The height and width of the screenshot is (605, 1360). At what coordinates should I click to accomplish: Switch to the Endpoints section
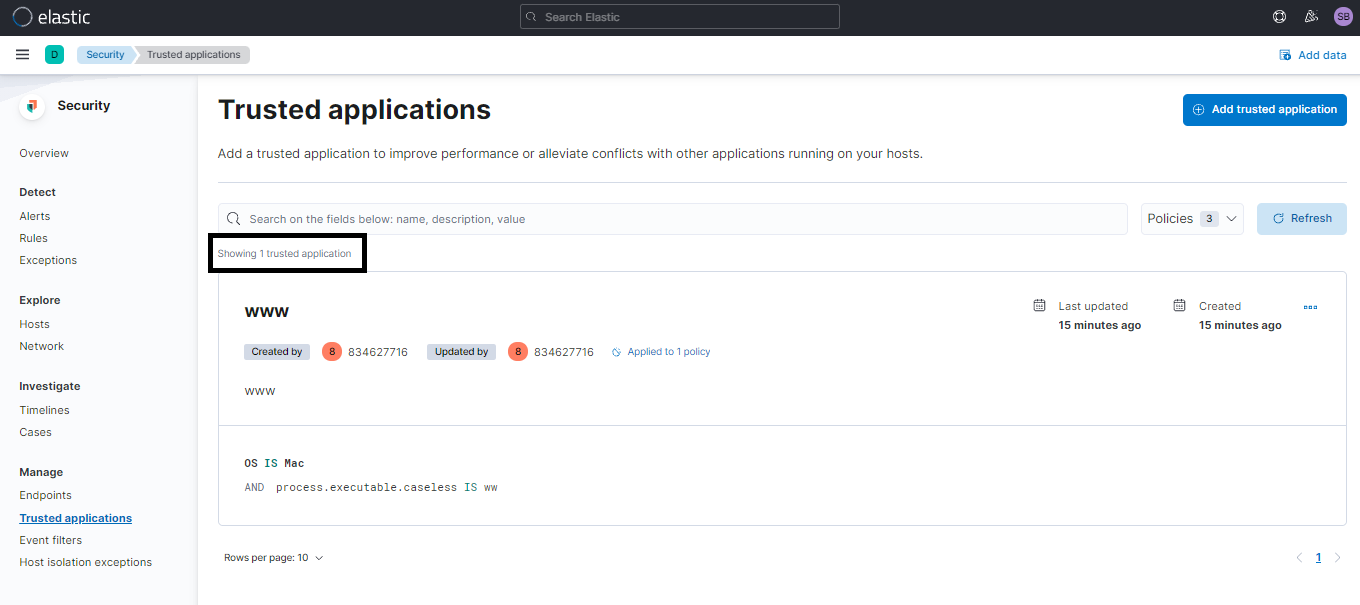click(x=45, y=494)
